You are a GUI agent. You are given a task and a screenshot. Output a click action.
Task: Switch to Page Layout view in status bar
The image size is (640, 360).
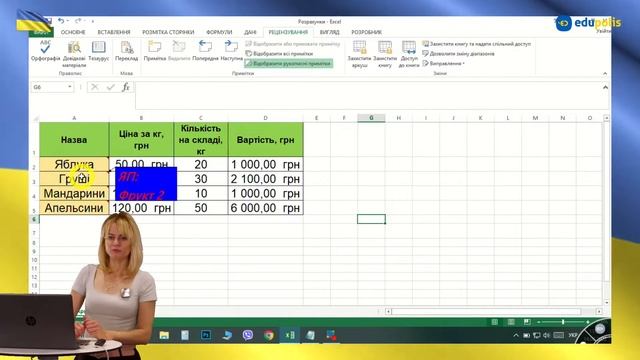[511, 322]
